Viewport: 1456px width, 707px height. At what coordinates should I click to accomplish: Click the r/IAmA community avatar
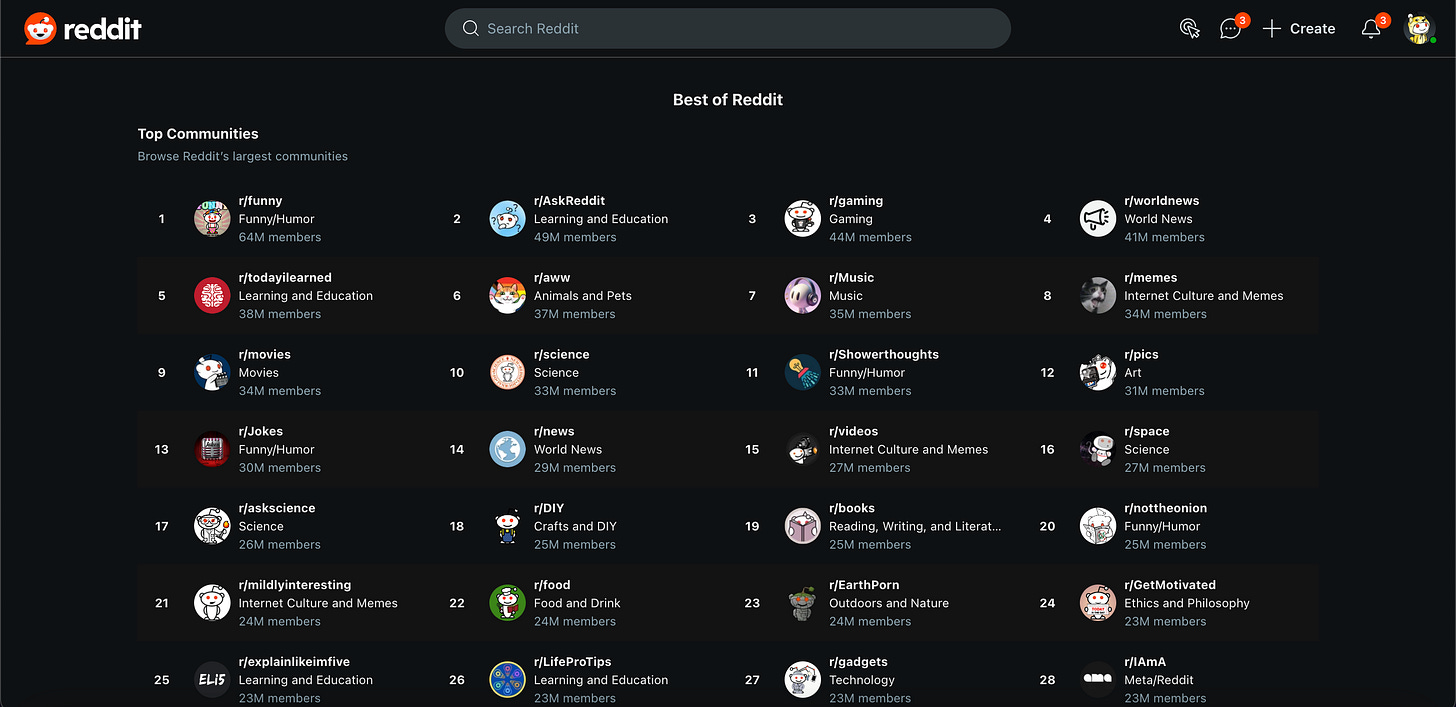point(1098,680)
